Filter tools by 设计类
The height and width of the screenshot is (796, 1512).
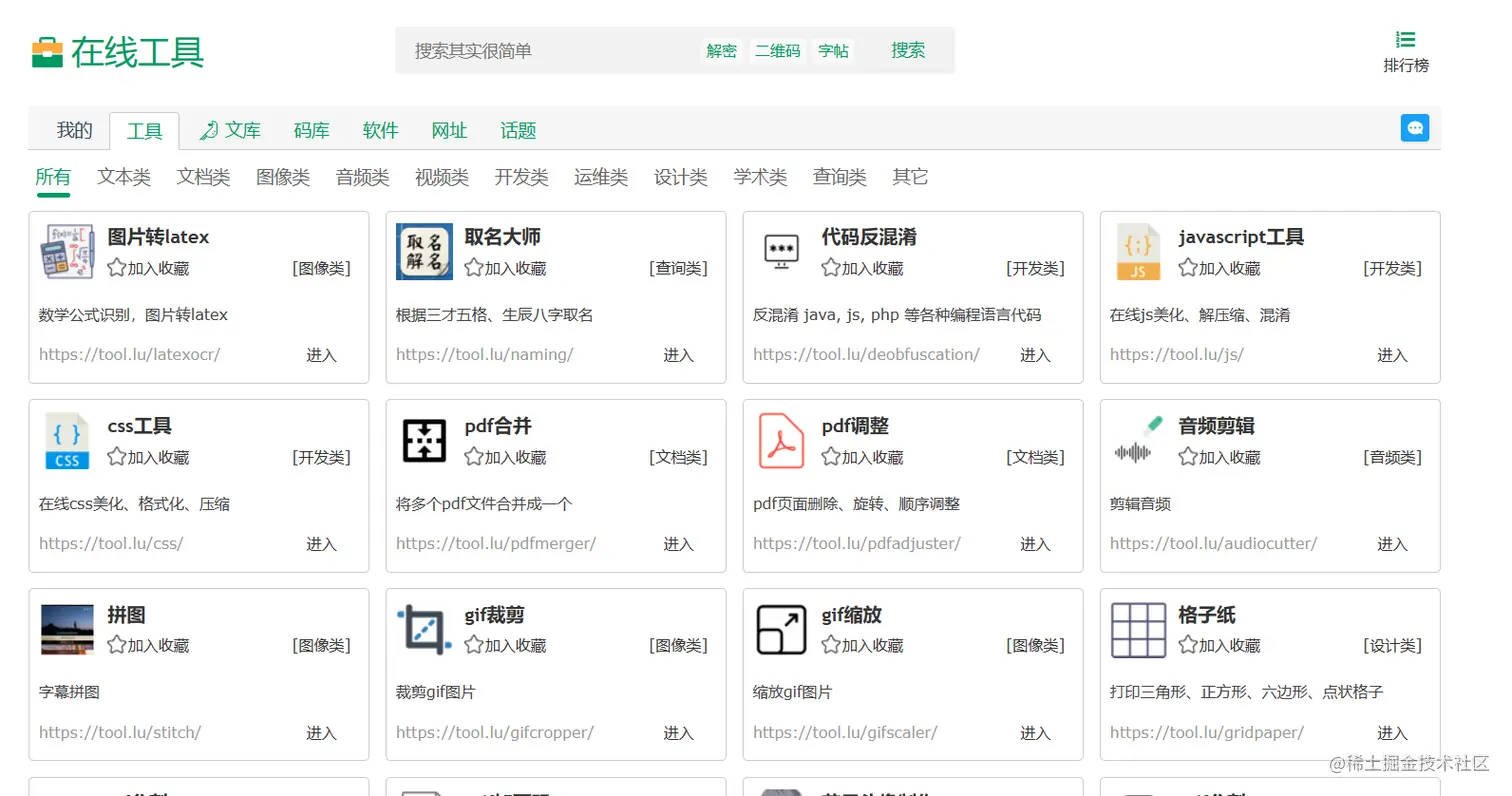[681, 177]
